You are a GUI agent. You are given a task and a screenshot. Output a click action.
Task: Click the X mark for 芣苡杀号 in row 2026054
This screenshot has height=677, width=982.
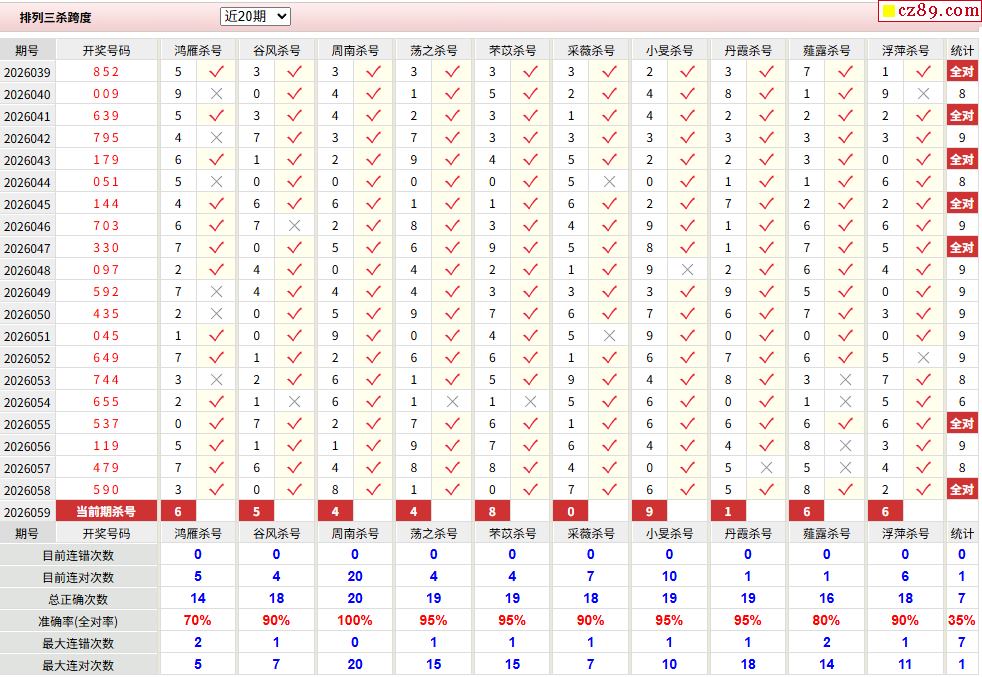[x=530, y=401]
